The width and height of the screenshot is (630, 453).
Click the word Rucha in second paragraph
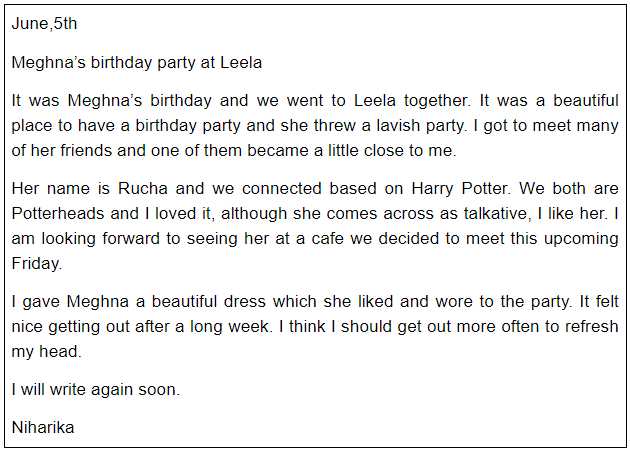[x=143, y=189]
